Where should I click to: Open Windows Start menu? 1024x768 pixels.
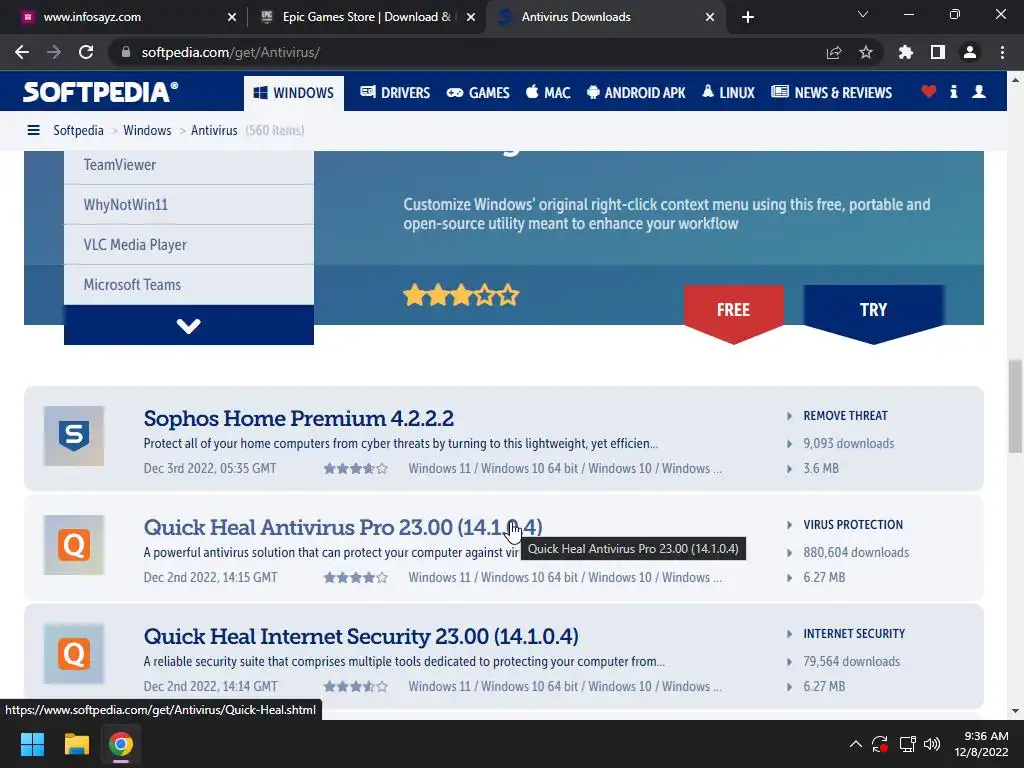(32, 744)
